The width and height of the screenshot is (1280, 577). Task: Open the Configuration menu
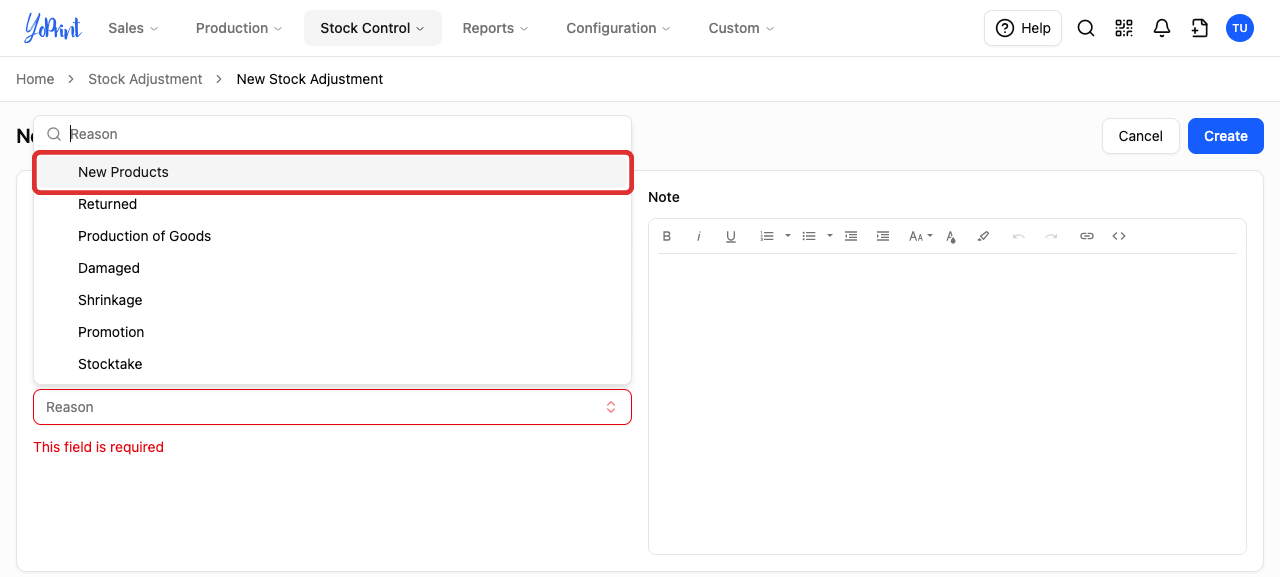click(618, 28)
